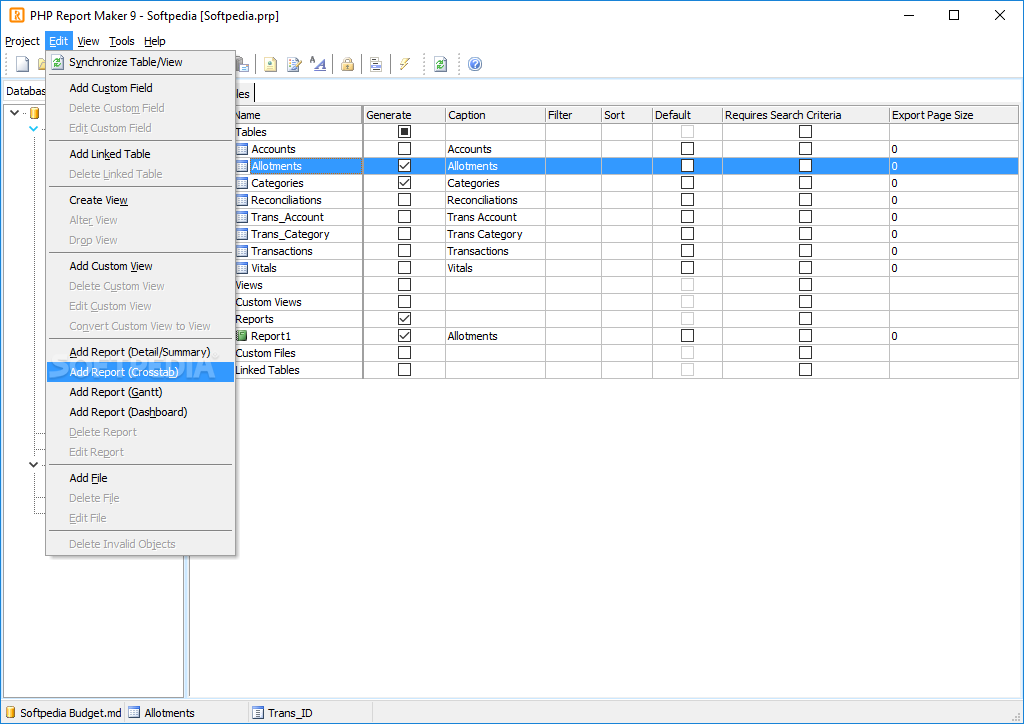Uncheck Generate checkbox for Report1
Image resolution: width=1024 pixels, height=724 pixels.
tap(404, 336)
